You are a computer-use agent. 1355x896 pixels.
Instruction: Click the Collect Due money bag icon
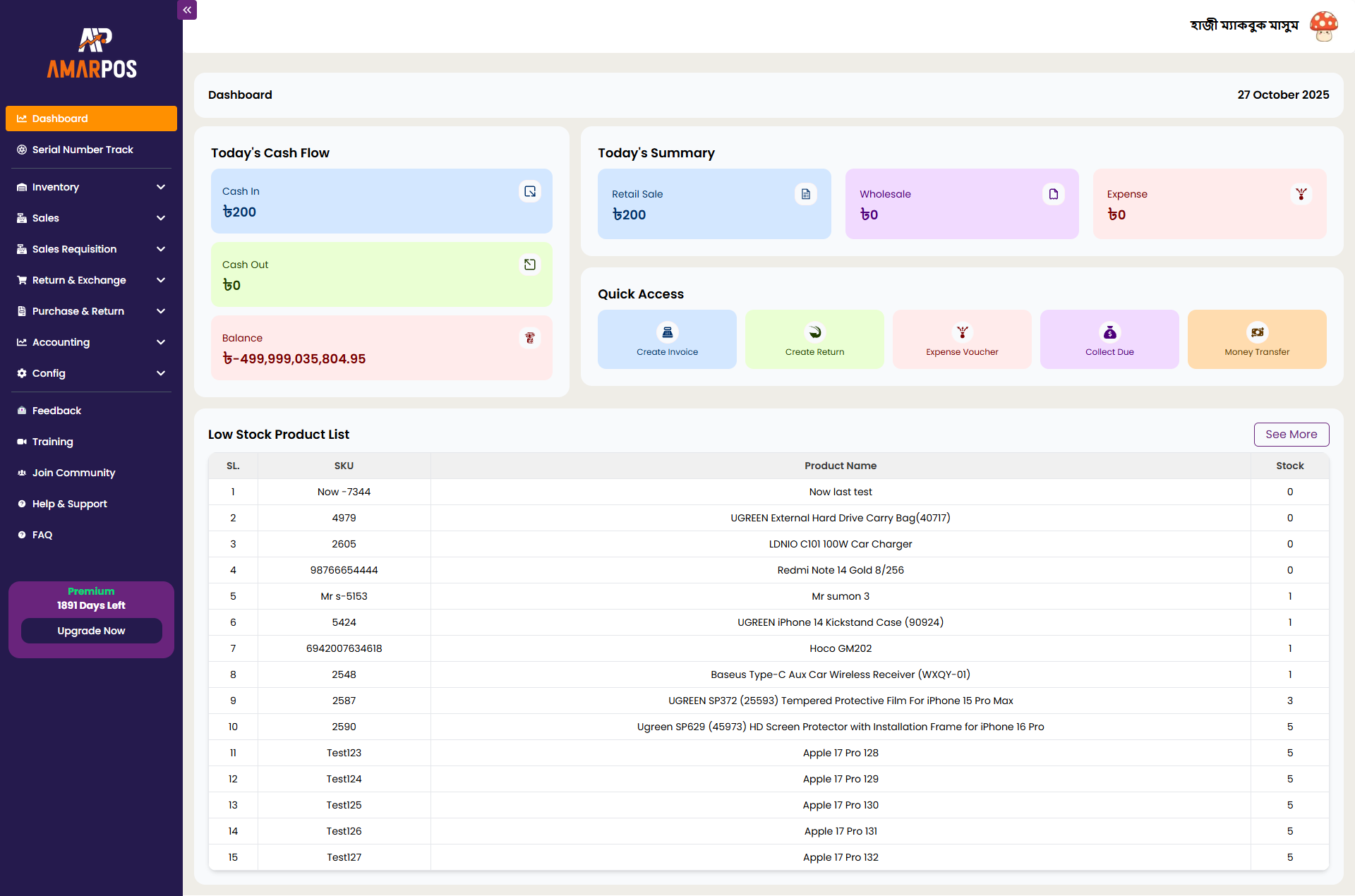pos(1109,332)
